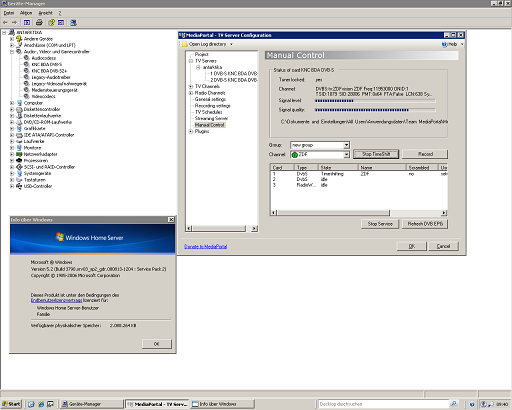Expand the Andere Geräte node

[12, 39]
